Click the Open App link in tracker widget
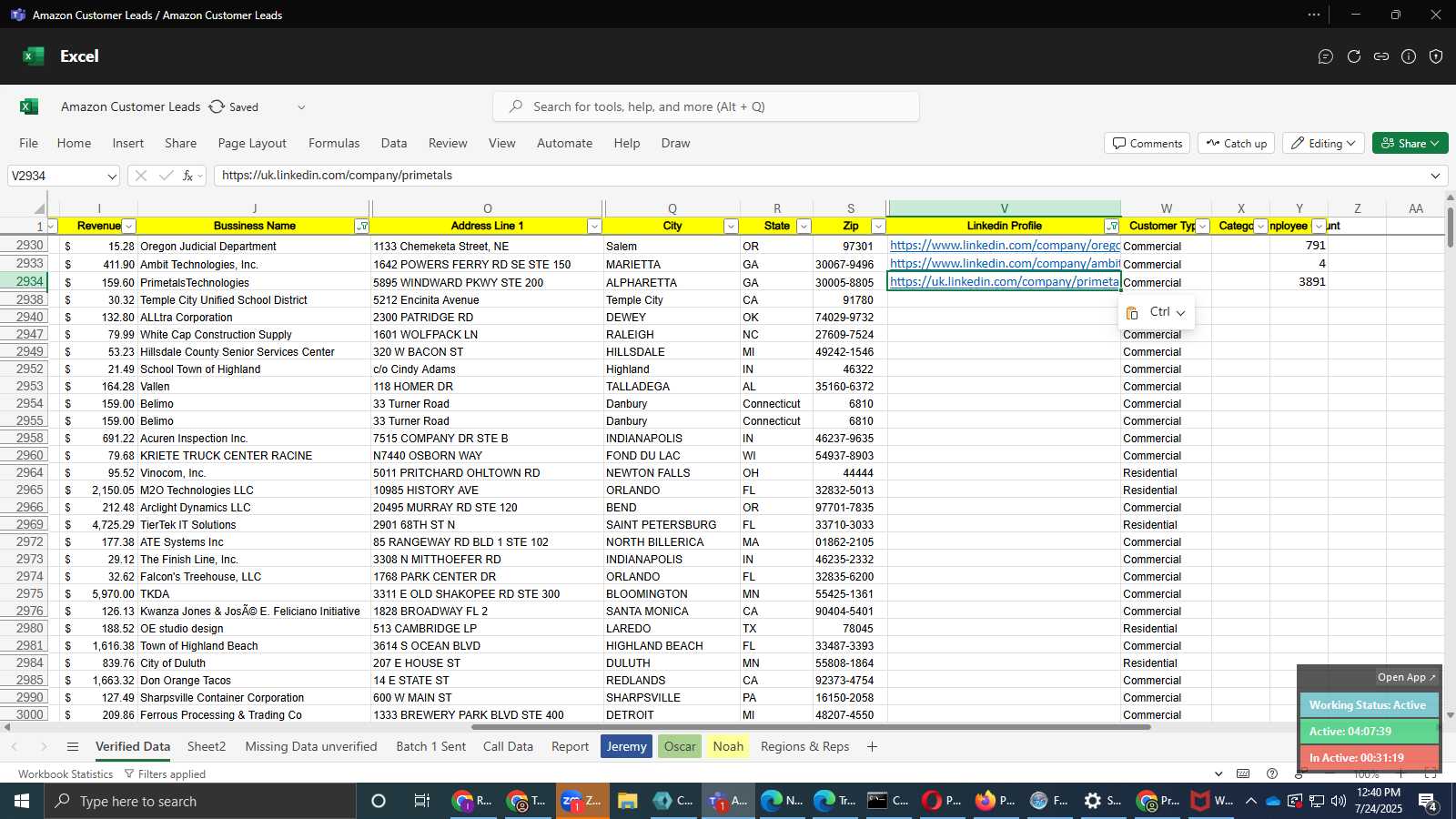The width and height of the screenshot is (1456, 819). coord(1406,678)
